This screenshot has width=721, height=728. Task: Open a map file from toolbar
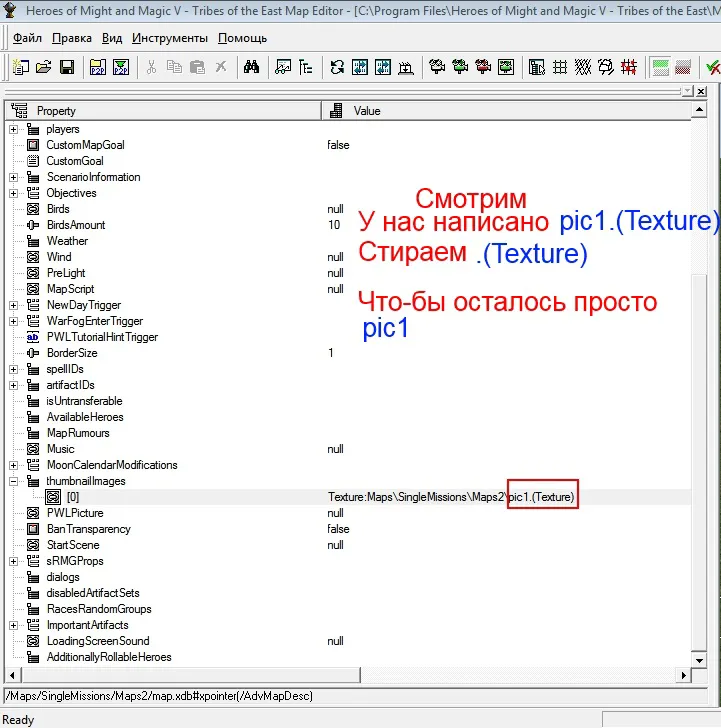(x=44, y=68)
